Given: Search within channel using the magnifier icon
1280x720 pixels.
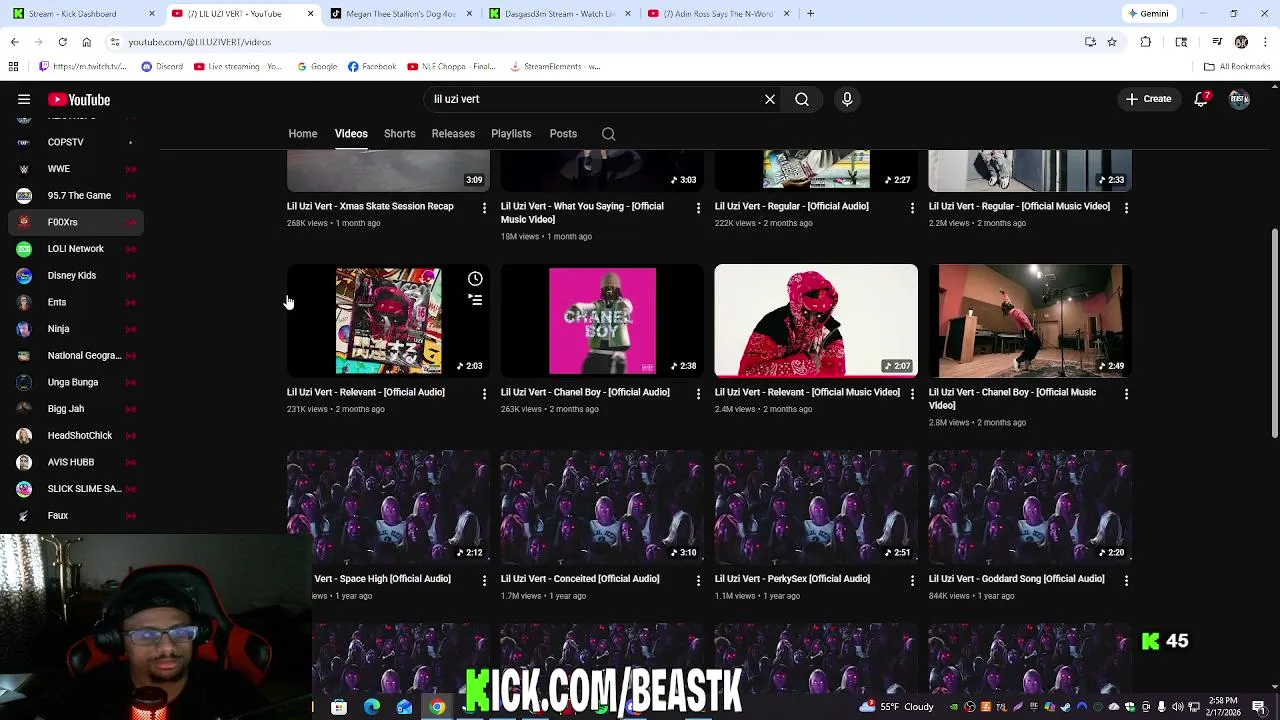Looking at the screenshot, I should [608, 134].
